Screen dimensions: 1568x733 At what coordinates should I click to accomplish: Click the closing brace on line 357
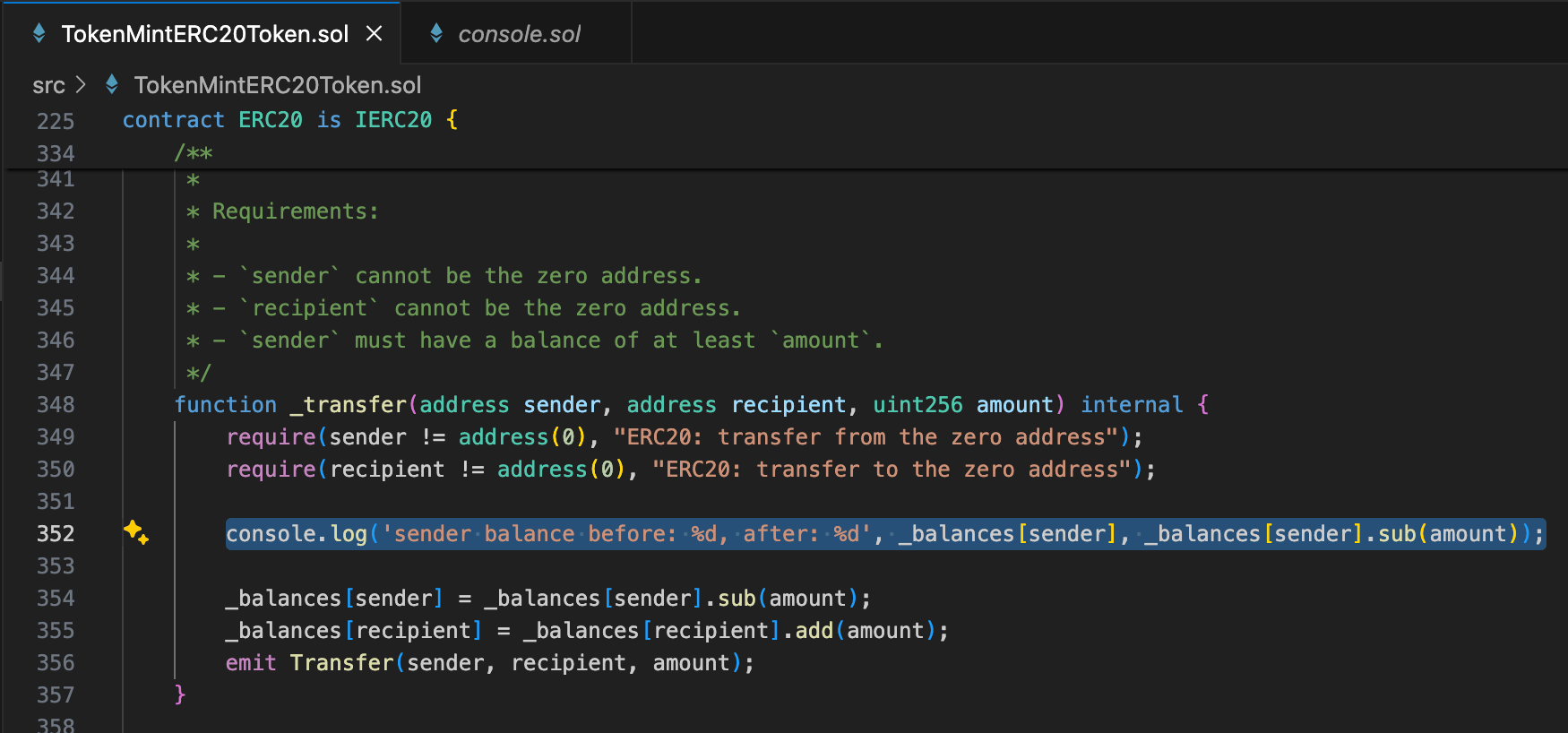(180, 694)
